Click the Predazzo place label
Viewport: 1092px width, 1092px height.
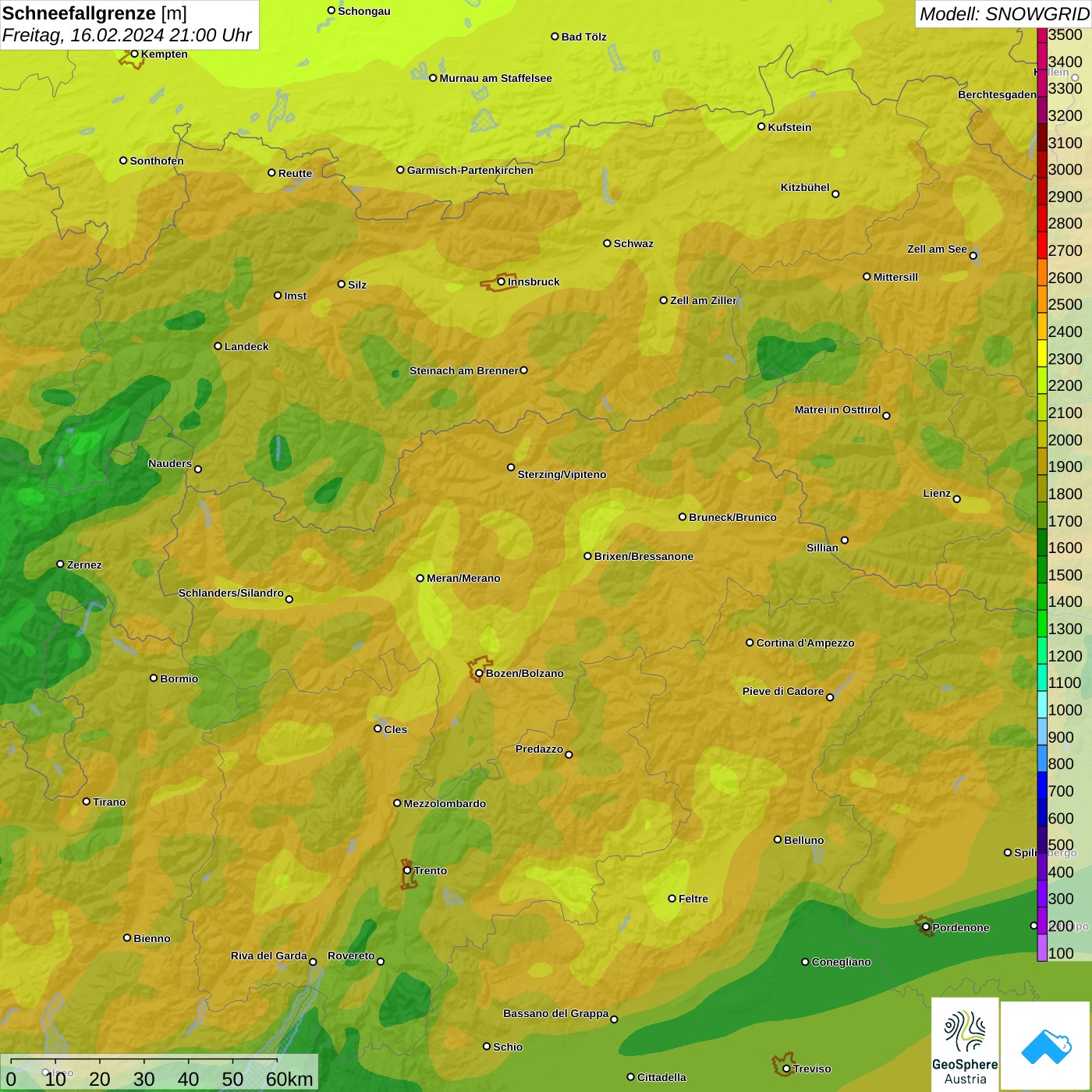[539, 749]
